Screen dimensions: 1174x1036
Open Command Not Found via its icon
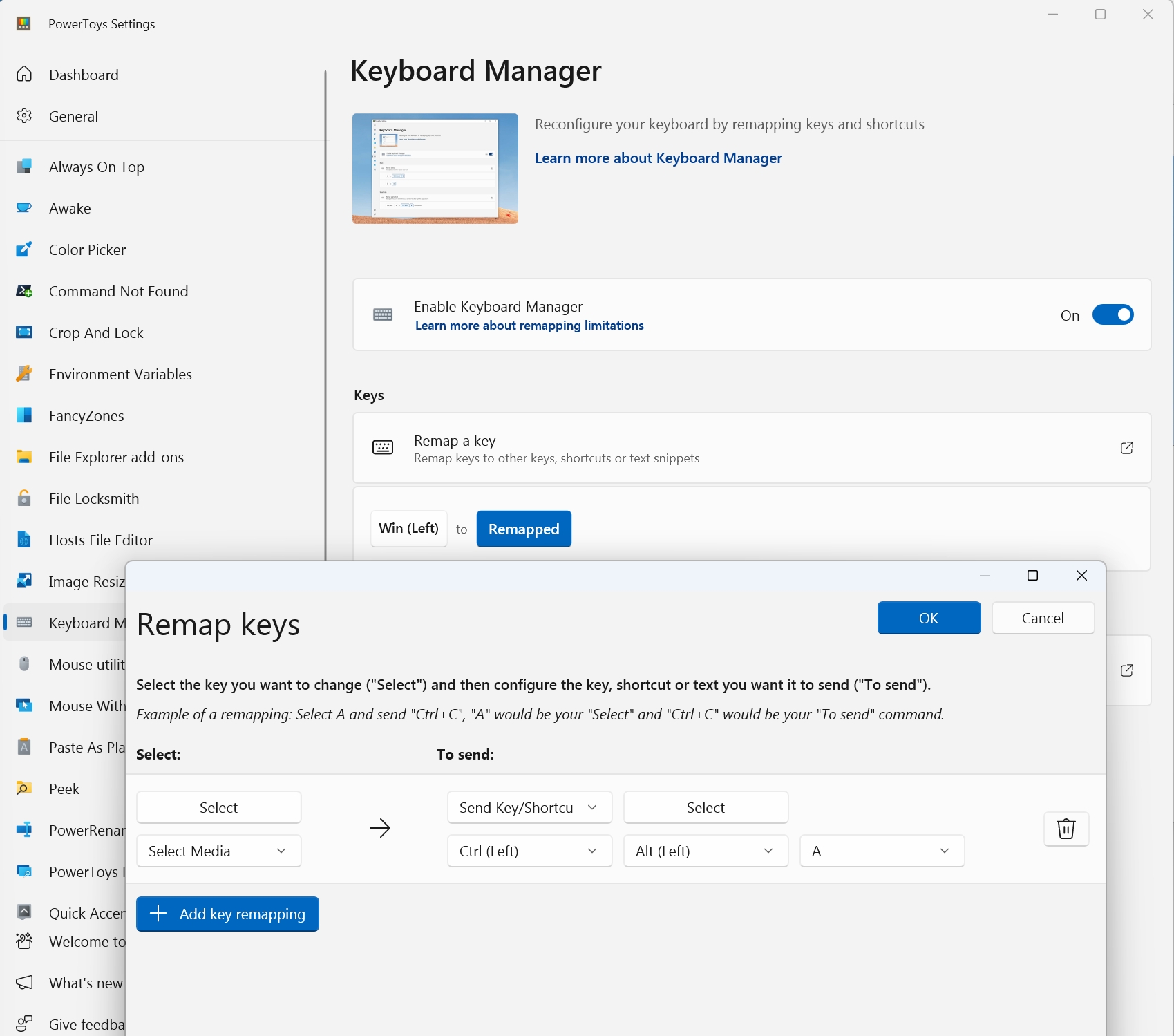24,291
